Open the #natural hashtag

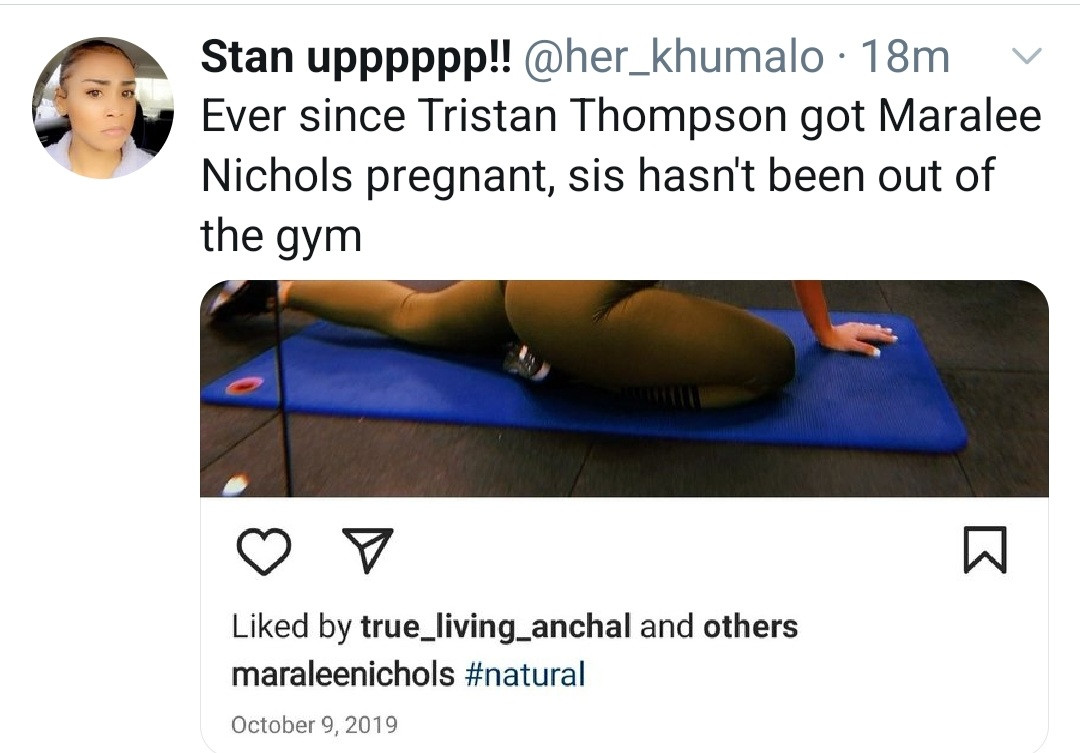click(525, 674)
